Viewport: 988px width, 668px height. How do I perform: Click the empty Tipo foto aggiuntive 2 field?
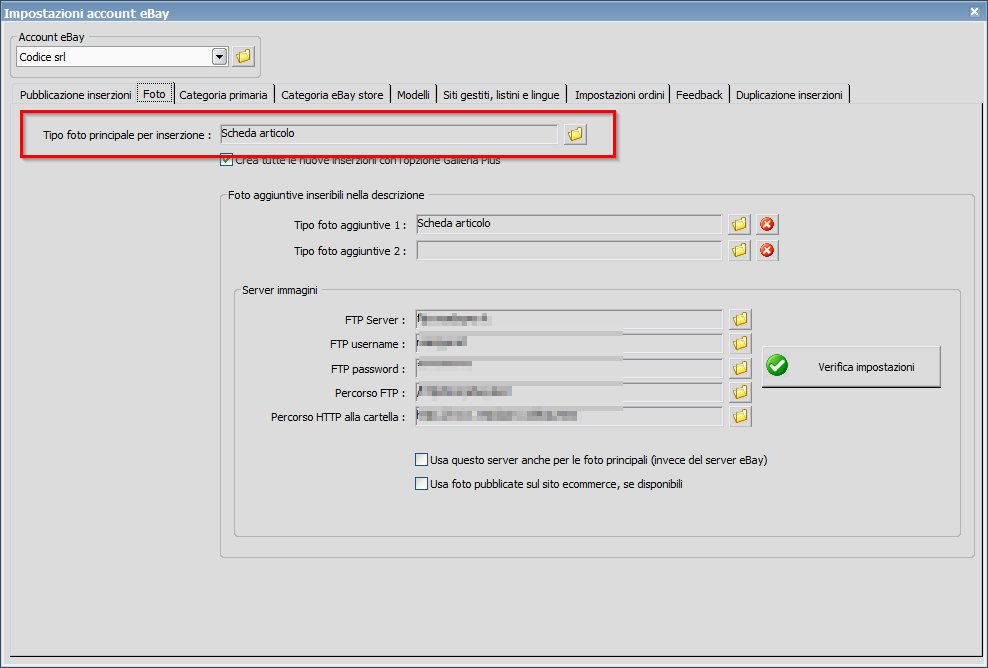tap(569, 250)
